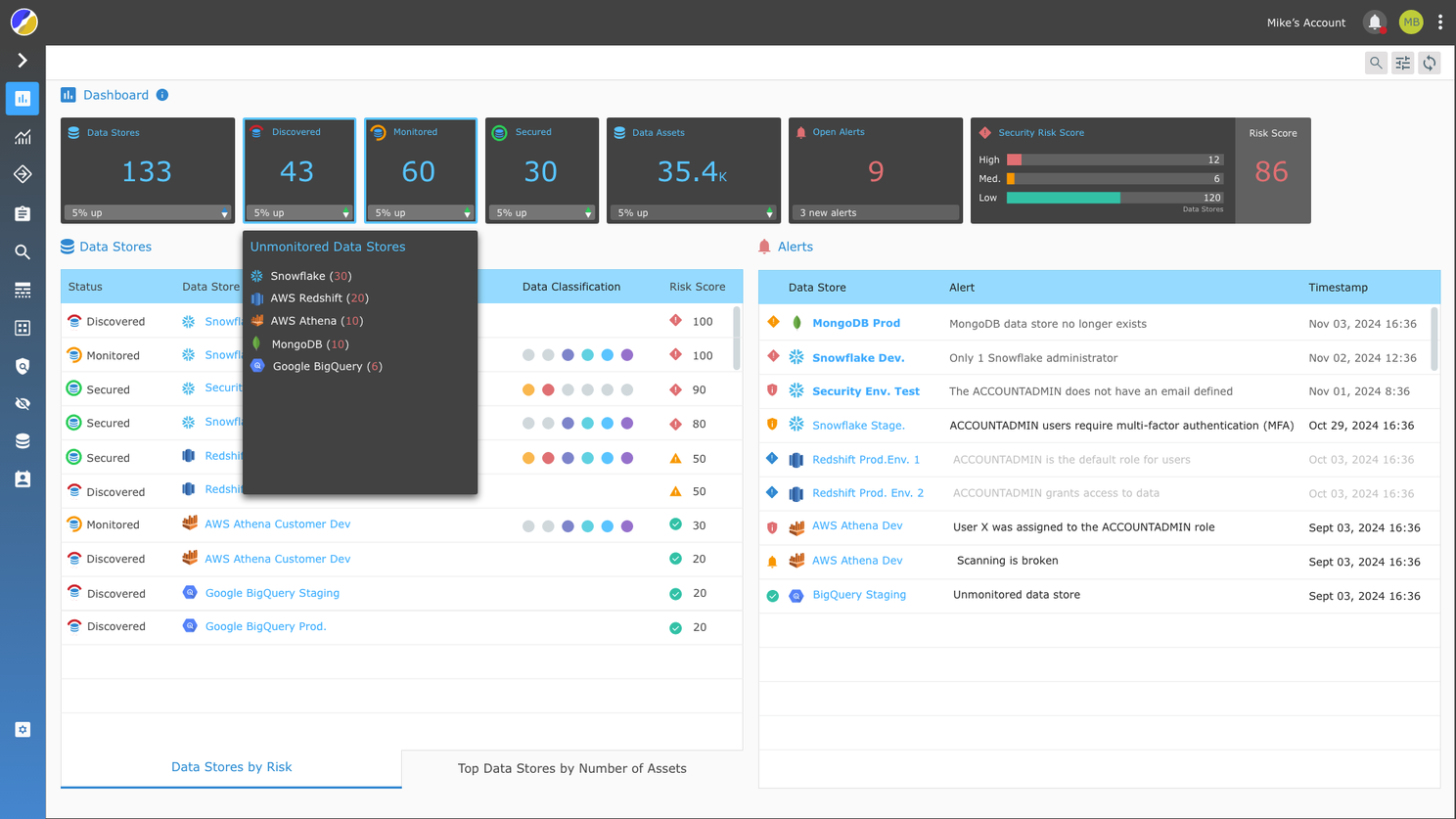Select Top Data Stores by Number of Assets tab

pos(571,769)
